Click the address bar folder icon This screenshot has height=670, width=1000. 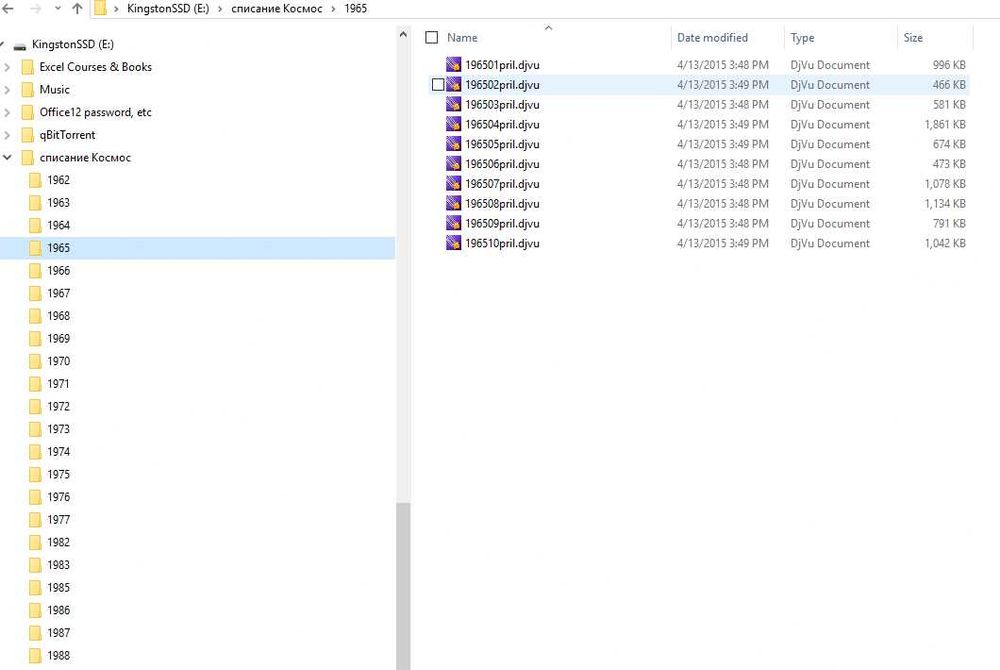(100, 8)
